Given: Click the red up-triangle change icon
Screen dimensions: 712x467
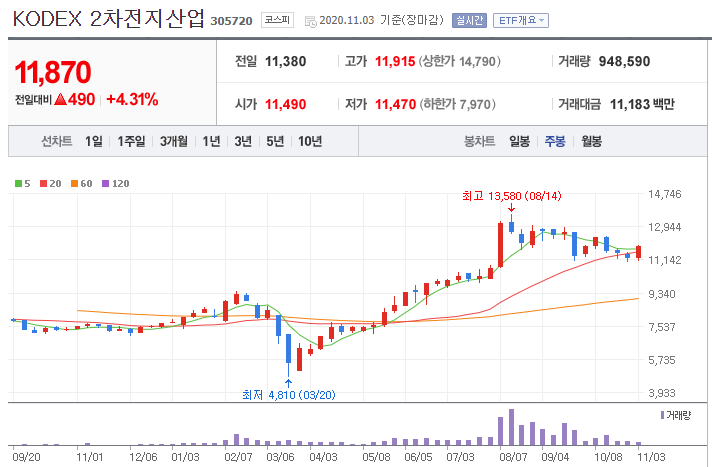Looking at the screenshot, I should [60, 99].
